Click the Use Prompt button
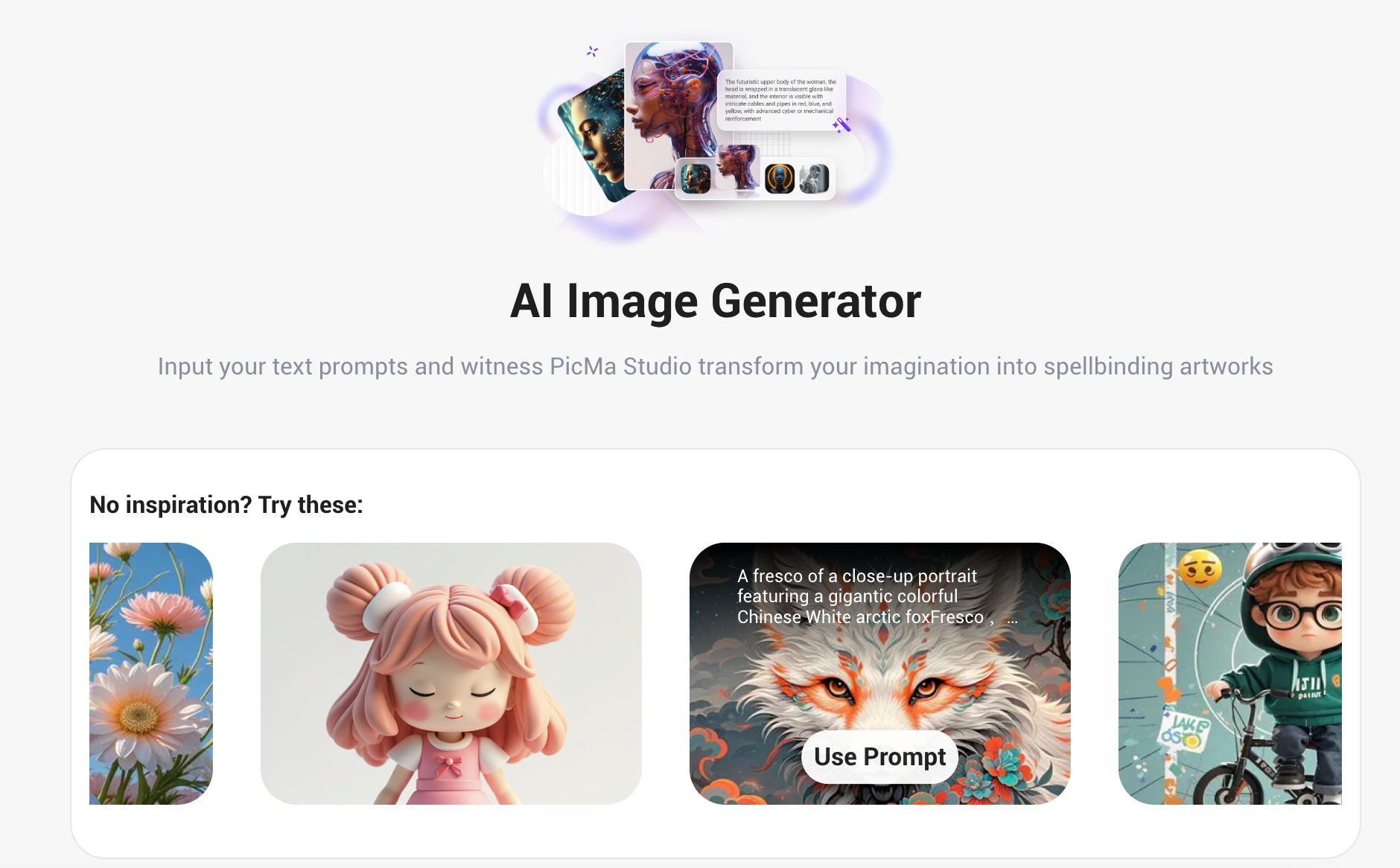Screen dimensions: 1400x868 (x=879, y=757)
